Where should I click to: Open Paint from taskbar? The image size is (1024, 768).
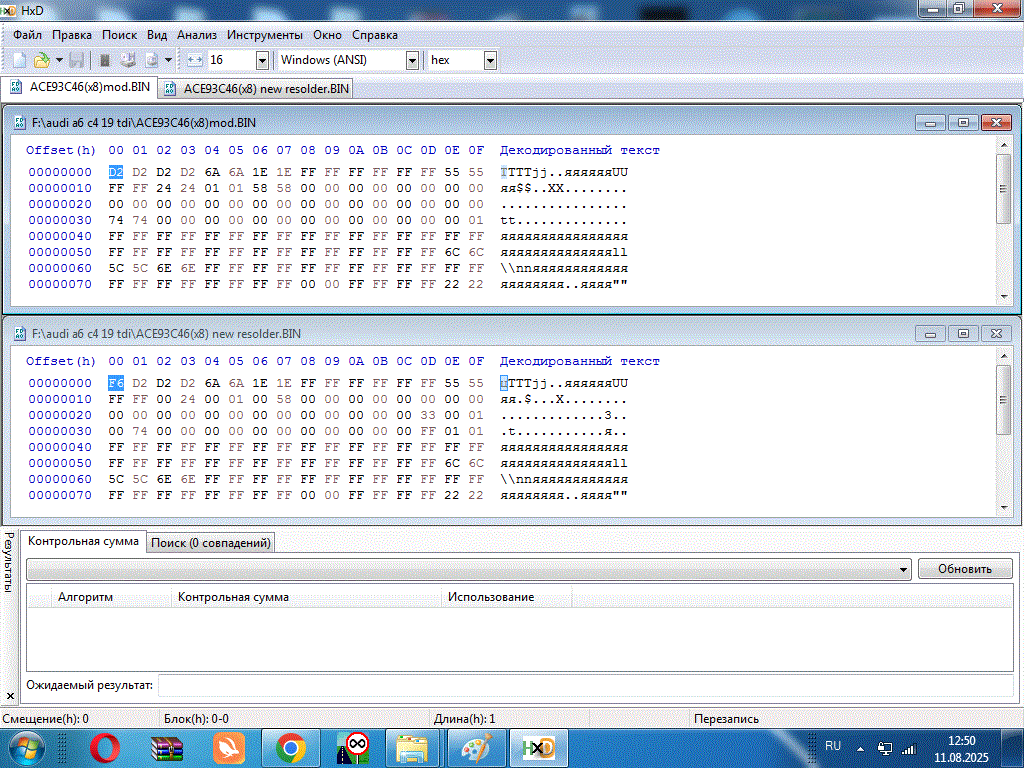(x=477, y=748)
